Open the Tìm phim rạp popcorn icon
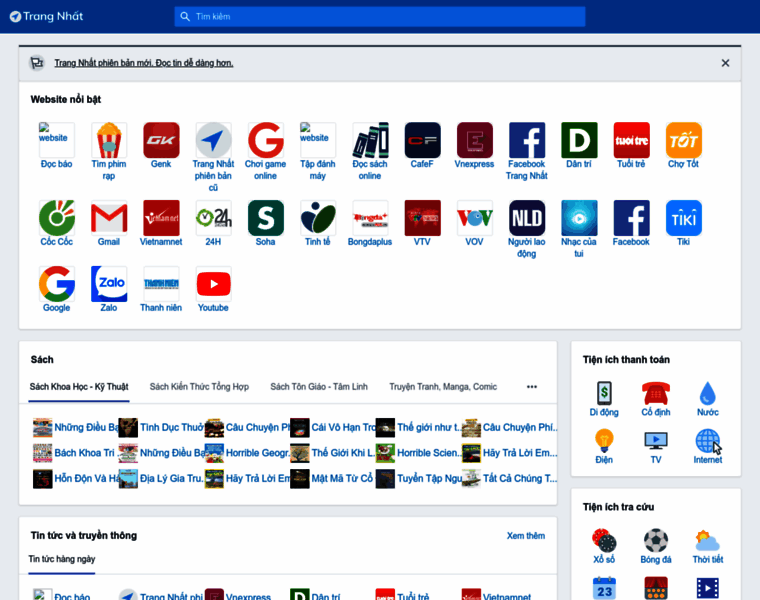 109,140
